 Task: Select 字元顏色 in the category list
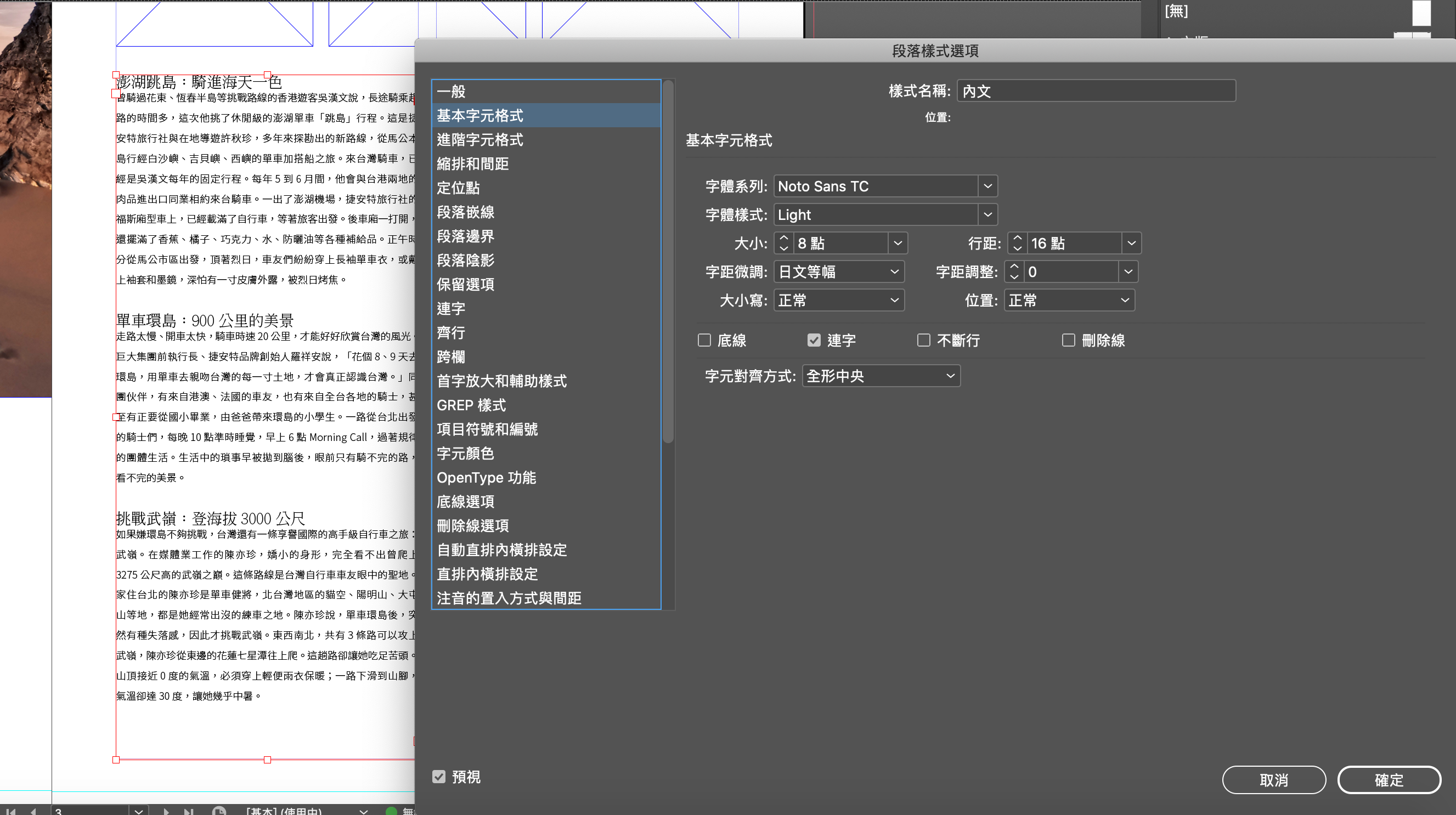[465, 453]
